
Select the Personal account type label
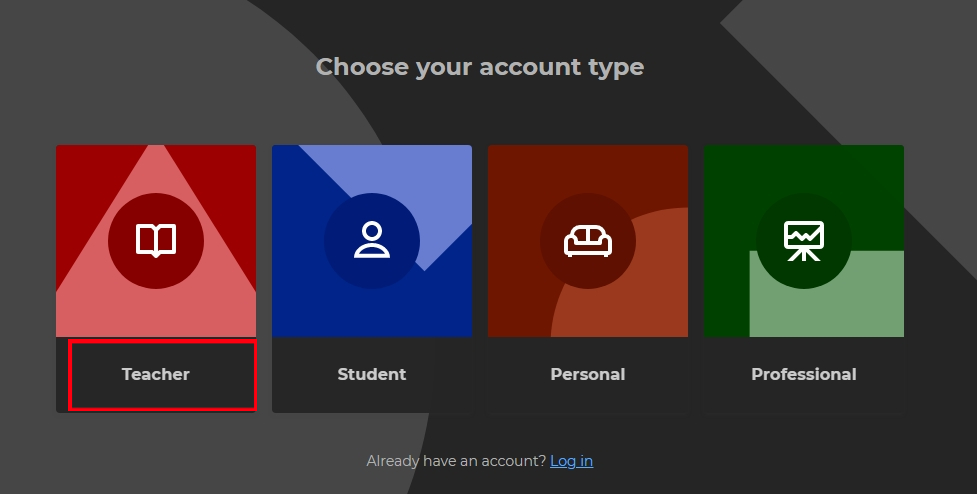point(588,374)
